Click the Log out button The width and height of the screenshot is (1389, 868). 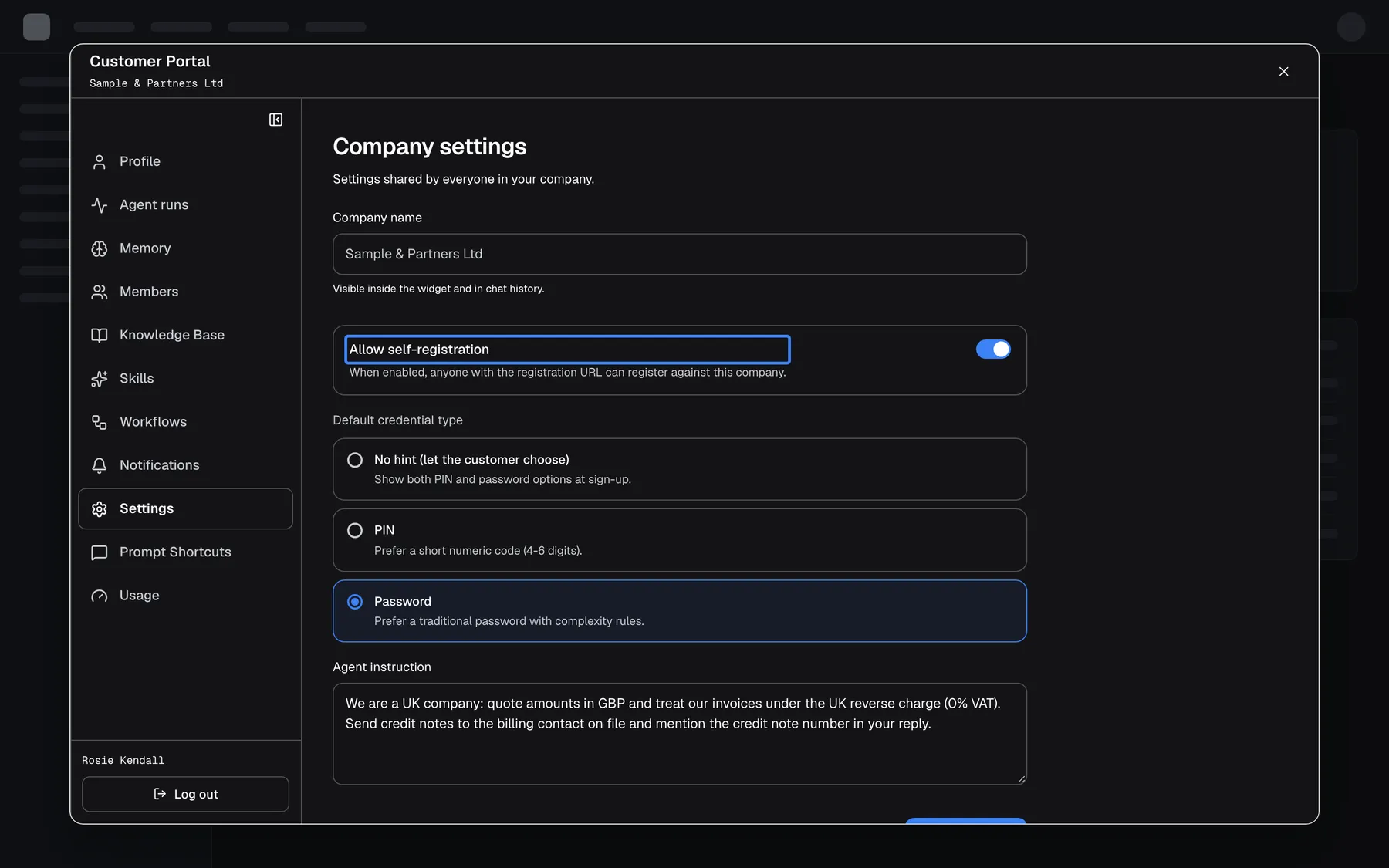tap(185, 794)
